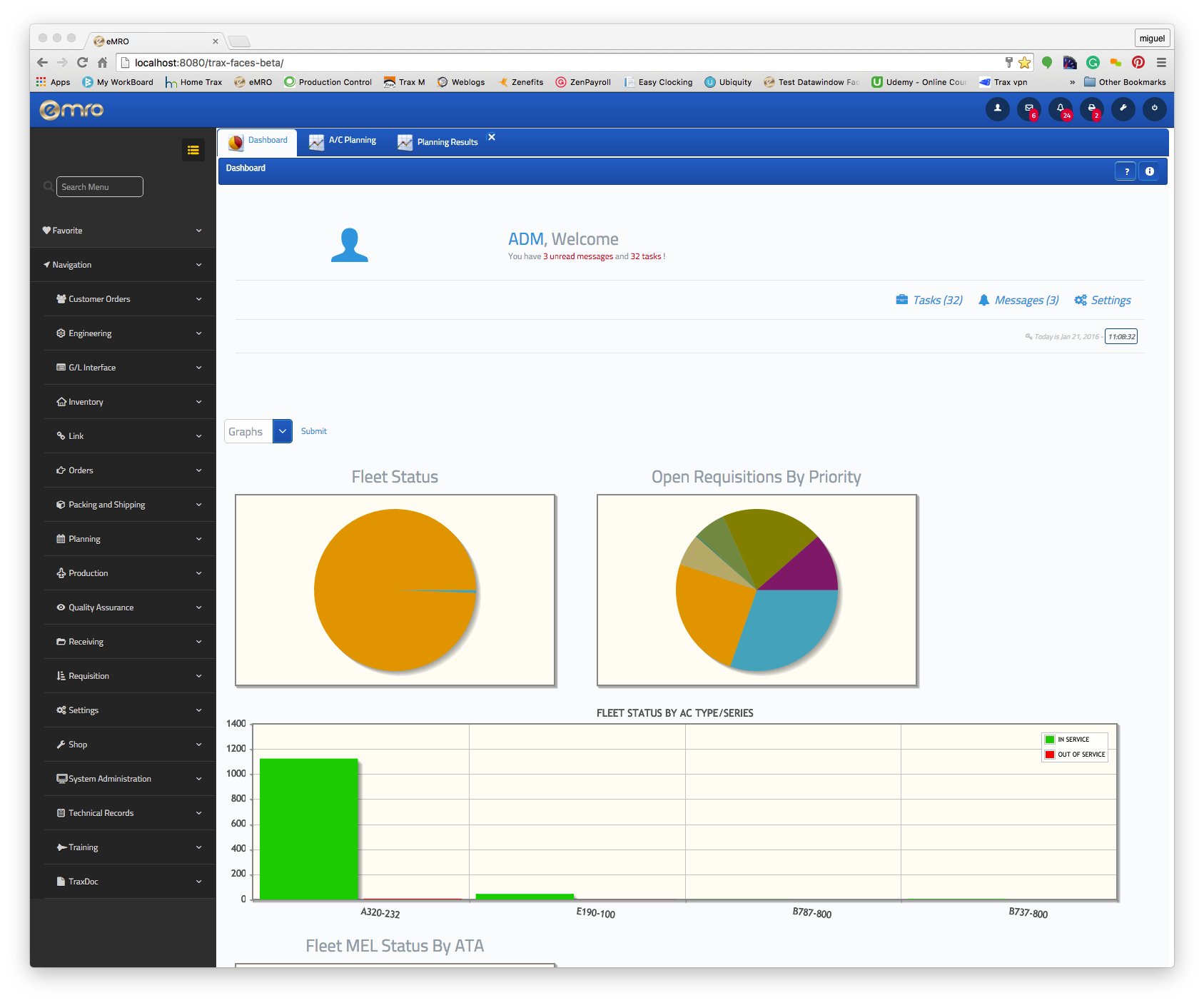Open the mail inbox icon with badge 6

[x=1028, y=109]
